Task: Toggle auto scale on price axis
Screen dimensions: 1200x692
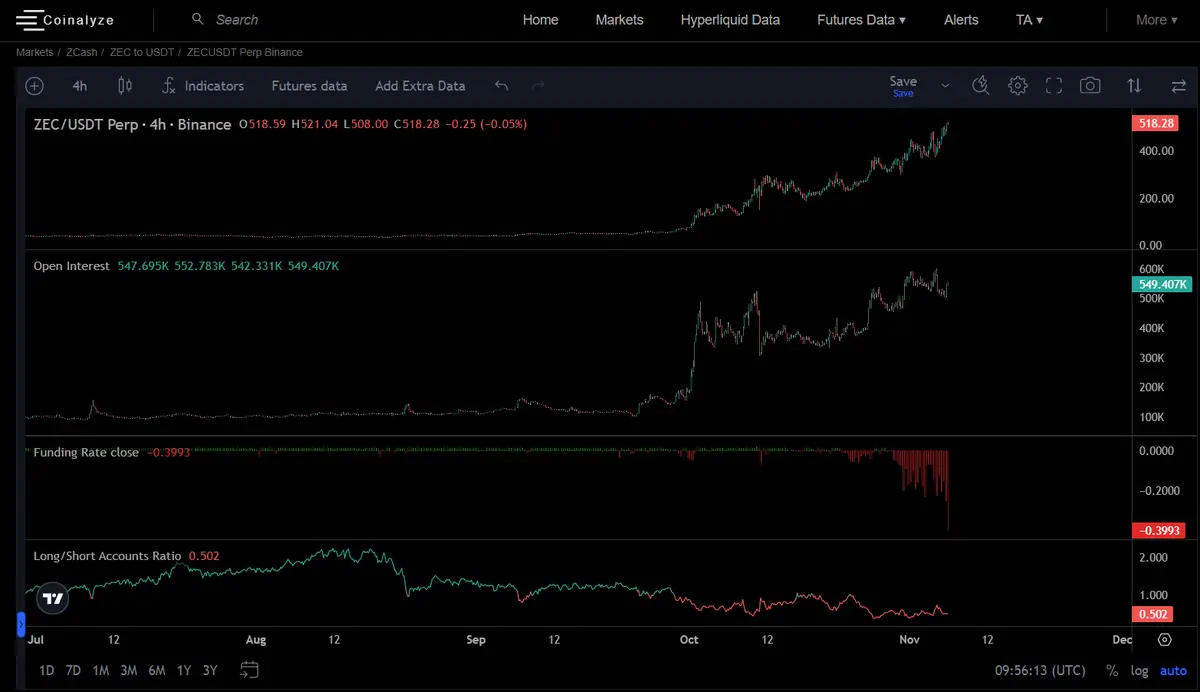Action: click(1173, 670)
